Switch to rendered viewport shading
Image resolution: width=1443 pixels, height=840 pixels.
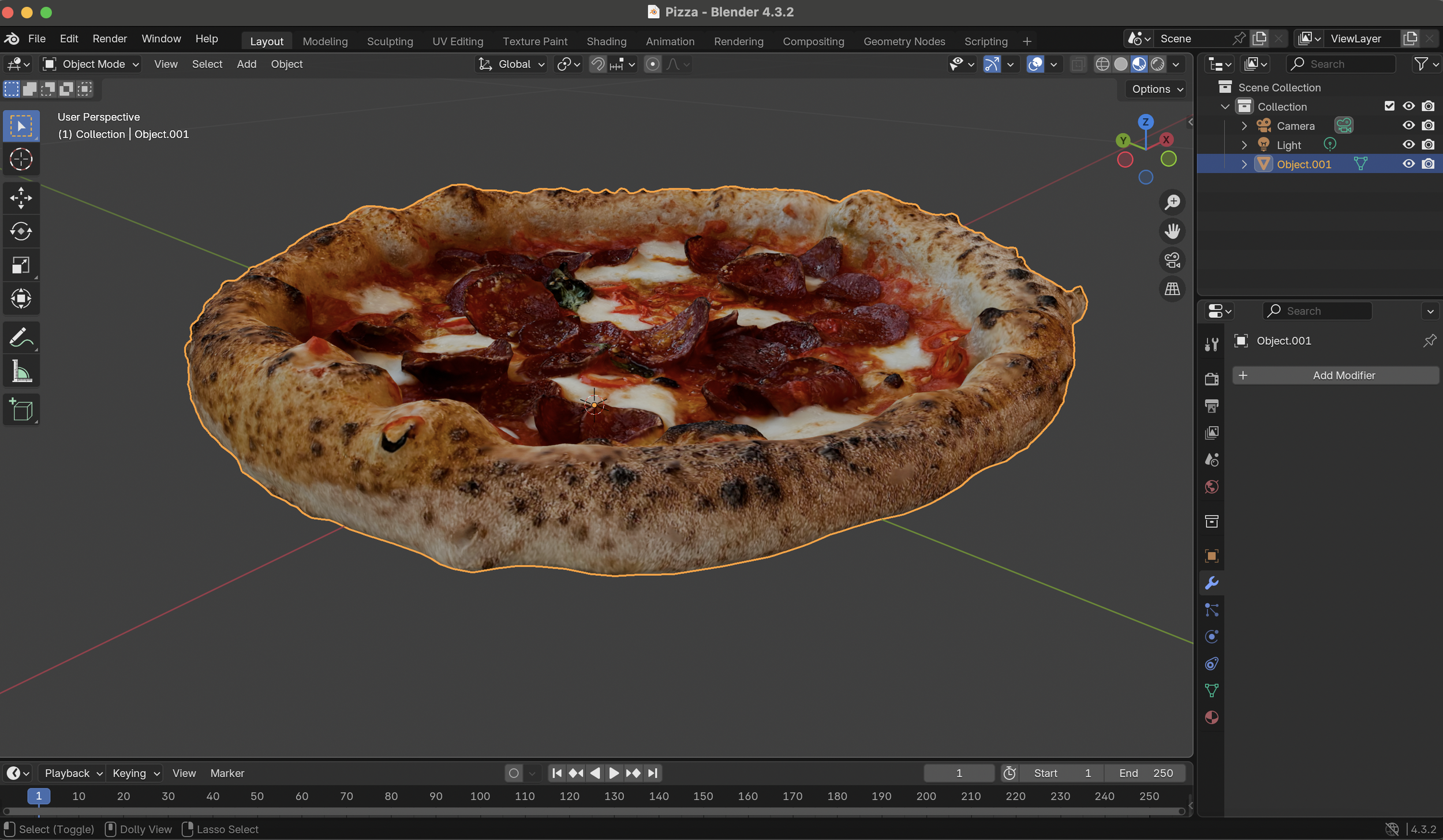click(1157, 64)
